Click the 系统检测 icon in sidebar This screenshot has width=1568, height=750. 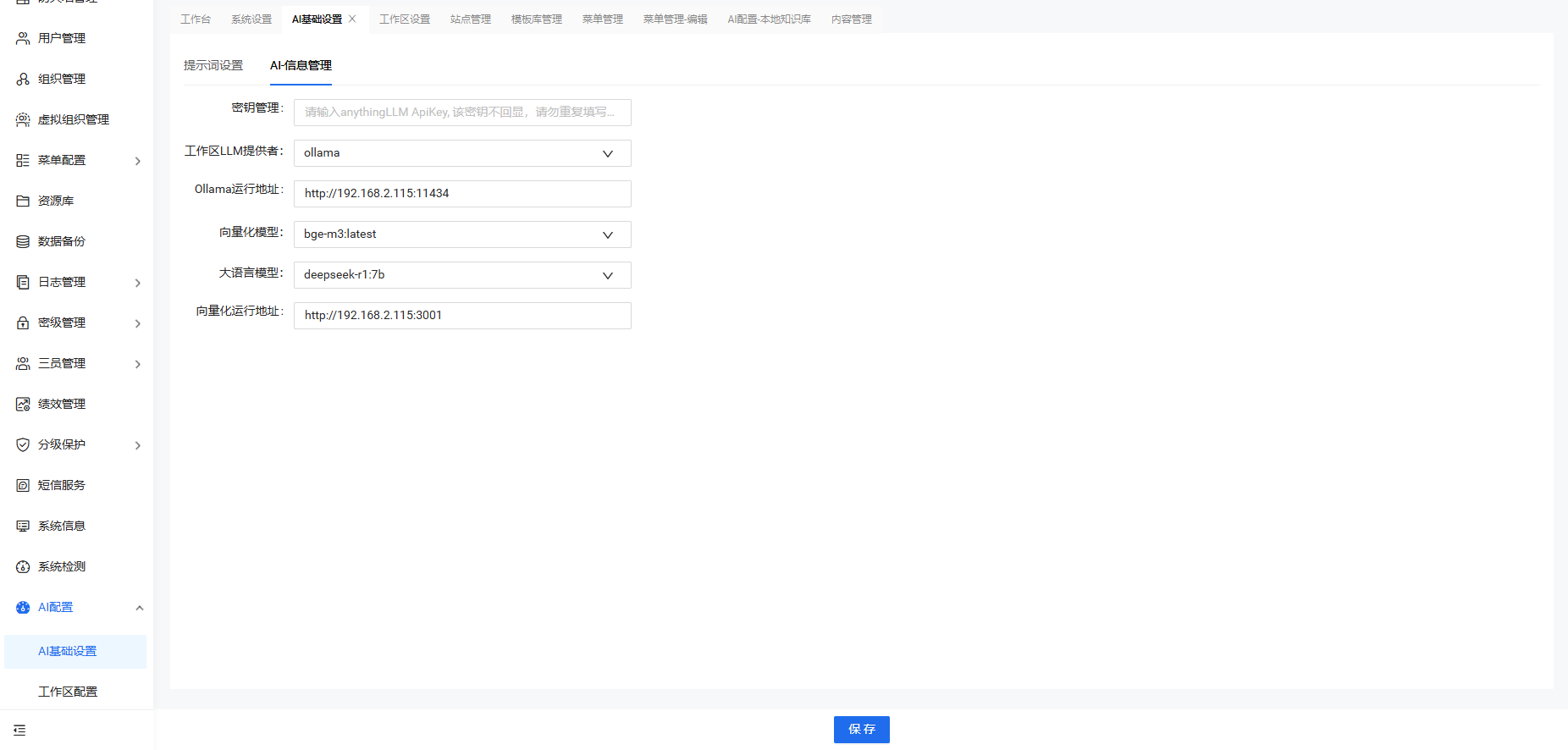[23, 566]
